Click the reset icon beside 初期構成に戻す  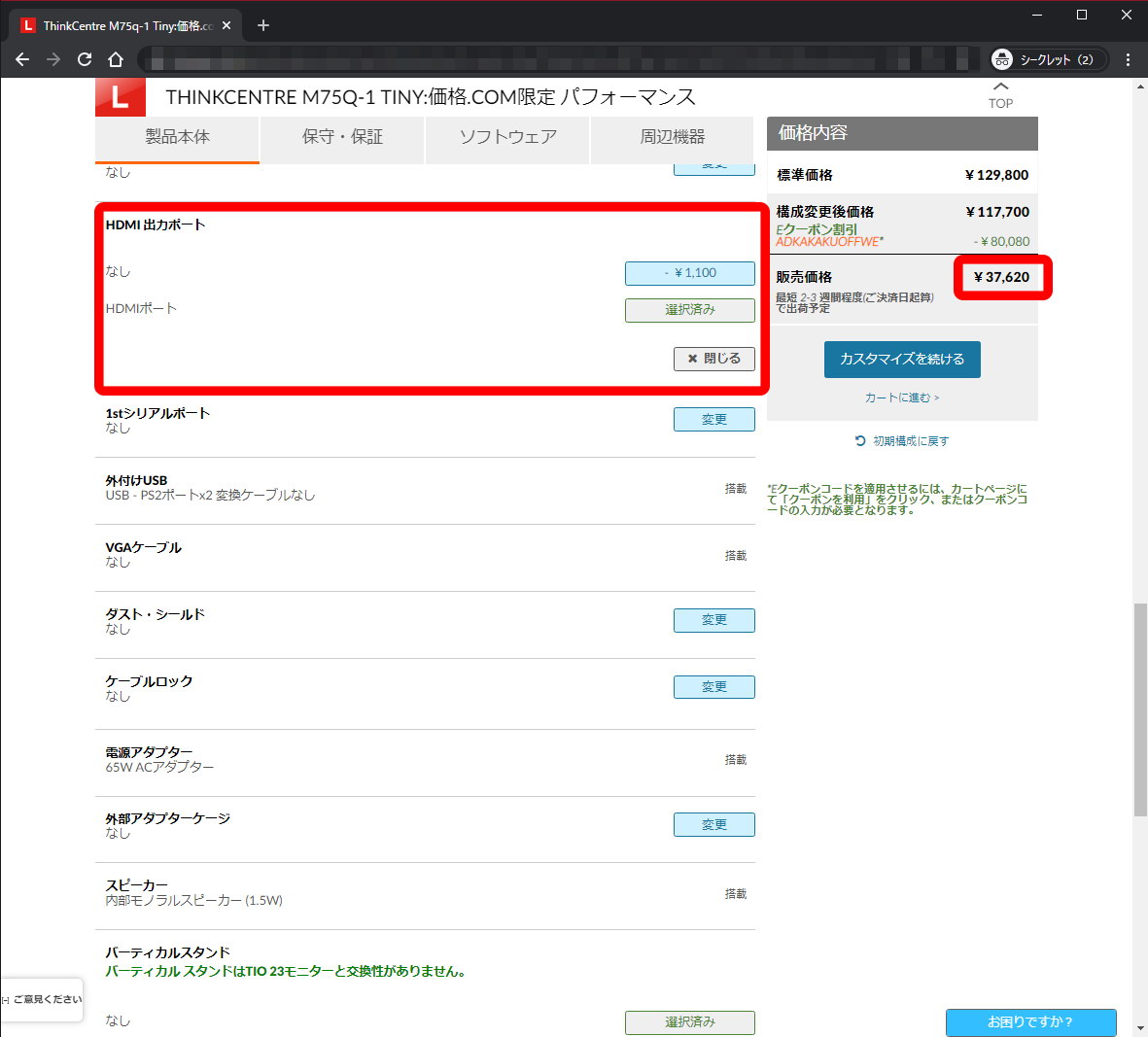[x=860, y=440]
